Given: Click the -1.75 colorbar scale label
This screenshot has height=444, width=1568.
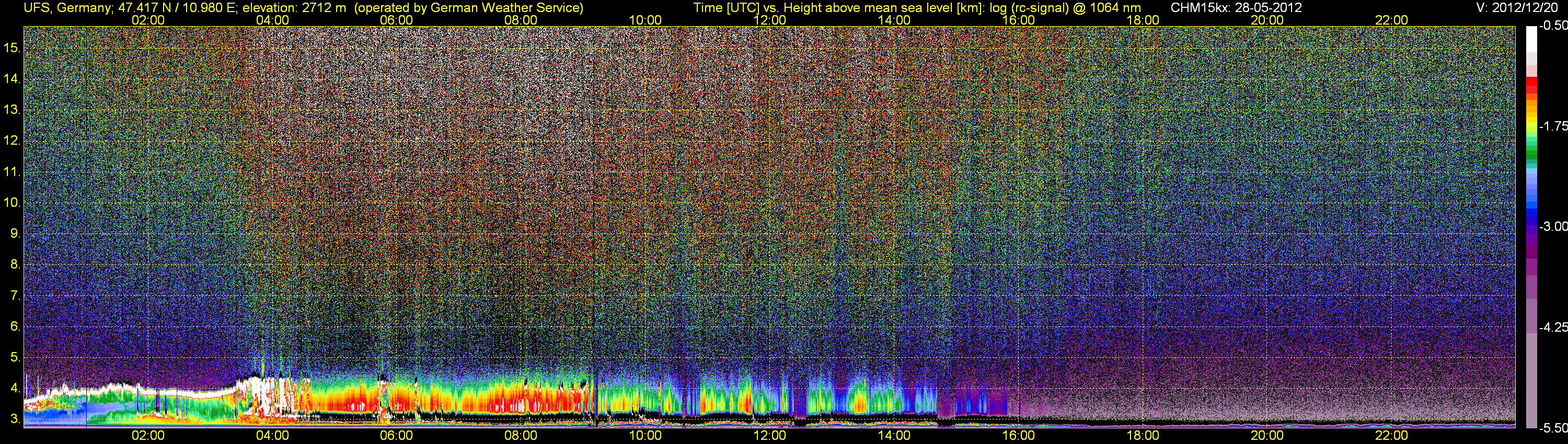Looking at the screenshot, I should (x=1553, y=126).
